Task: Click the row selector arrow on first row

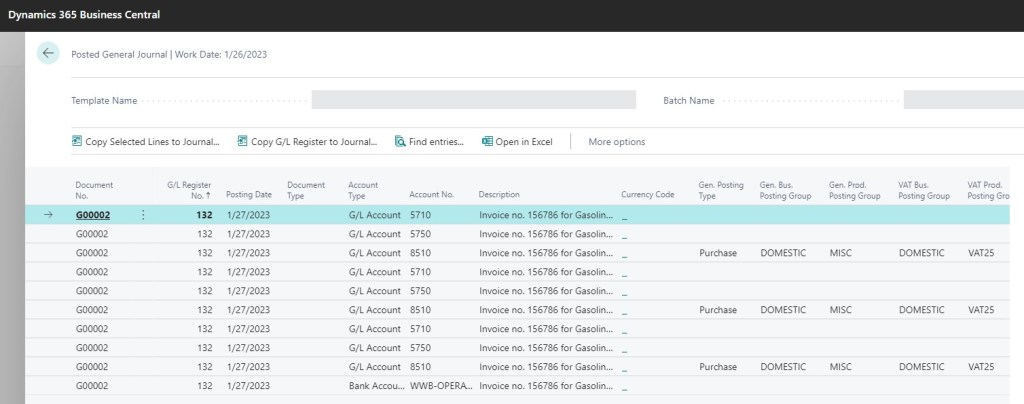Action: coord(48,215)
